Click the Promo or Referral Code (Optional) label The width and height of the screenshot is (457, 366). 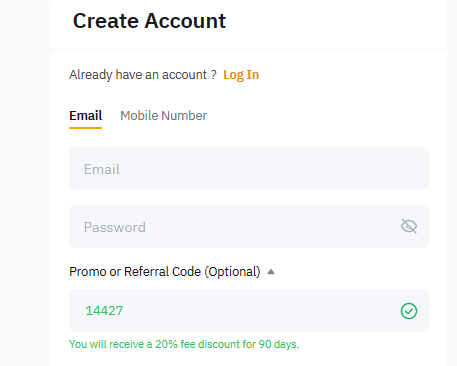[x=165, y=272]
